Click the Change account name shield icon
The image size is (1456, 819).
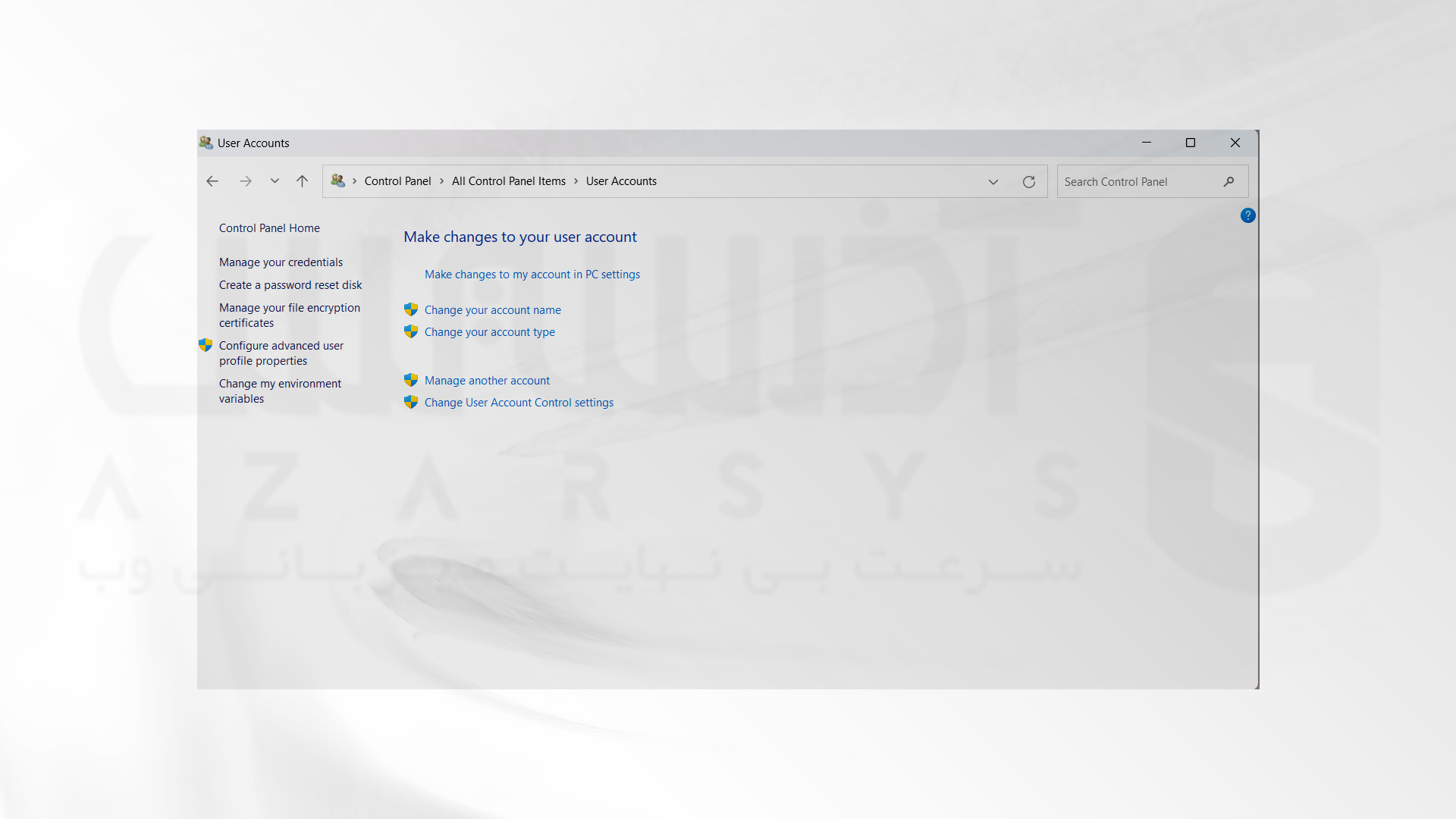tap(410, 309)
